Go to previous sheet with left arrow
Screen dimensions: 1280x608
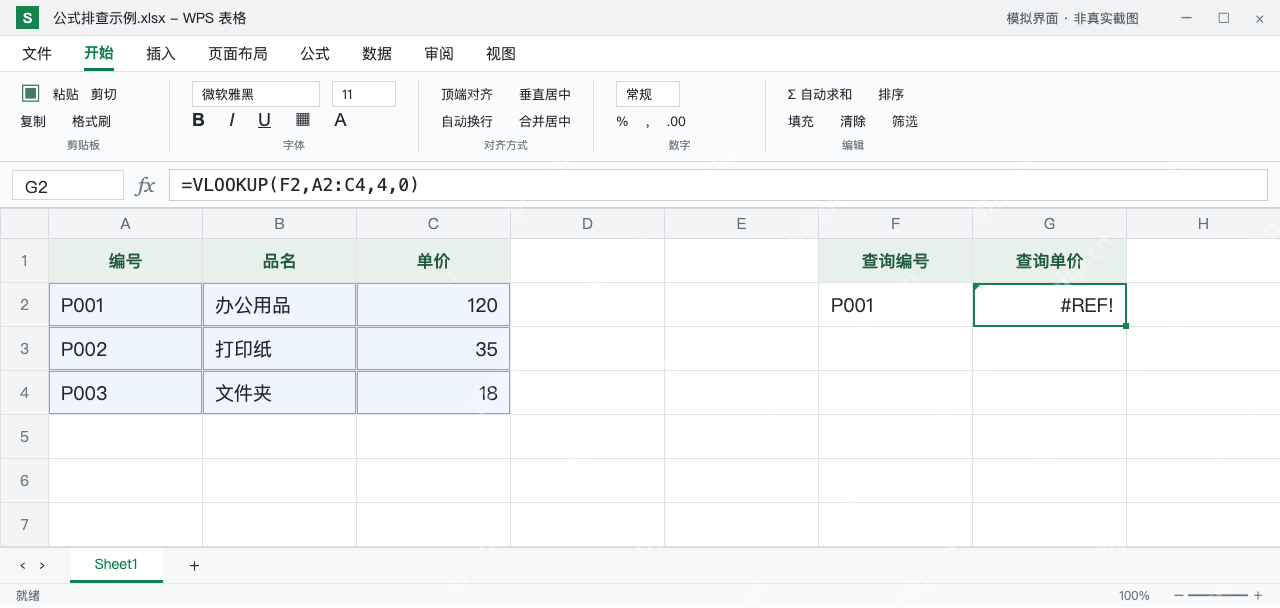(x=23, y=566)
